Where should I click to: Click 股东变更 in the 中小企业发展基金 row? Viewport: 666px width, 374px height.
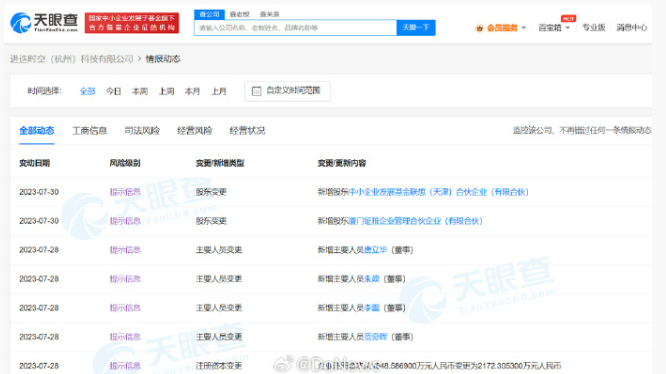[211, 192]
